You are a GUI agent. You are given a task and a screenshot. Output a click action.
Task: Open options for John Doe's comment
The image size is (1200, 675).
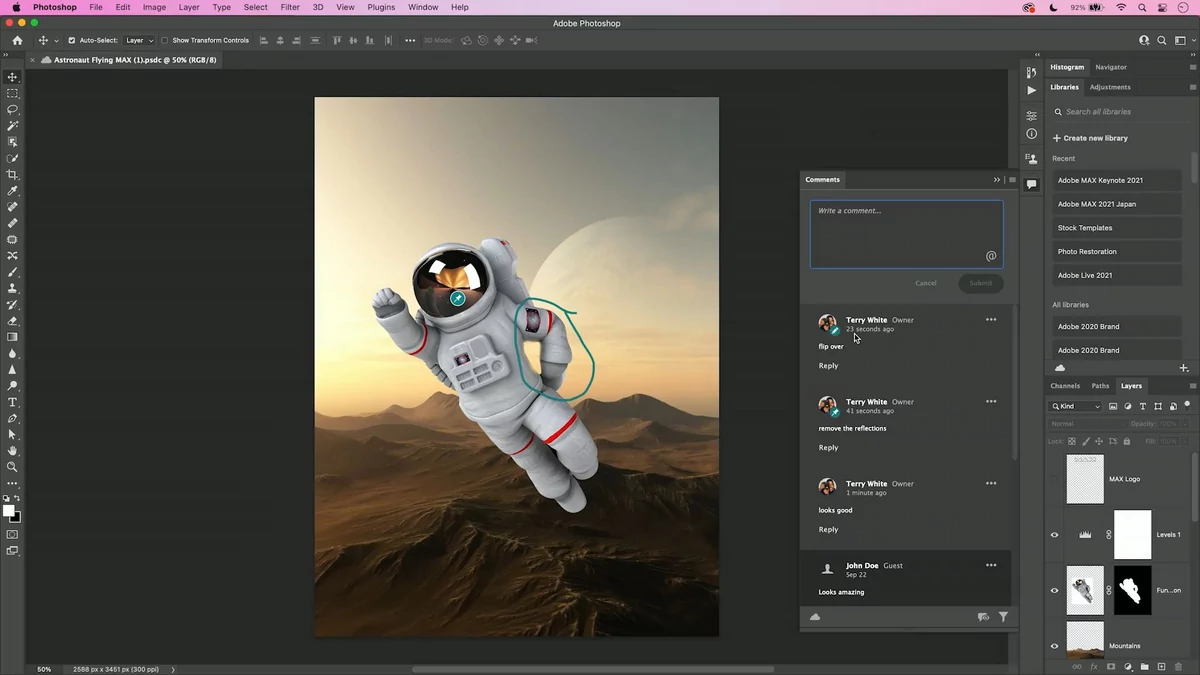click(991, 565)
